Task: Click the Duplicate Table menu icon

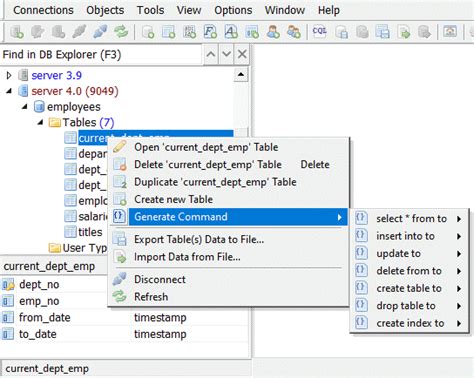Action: pyautogui.click(x=120, y=182)
